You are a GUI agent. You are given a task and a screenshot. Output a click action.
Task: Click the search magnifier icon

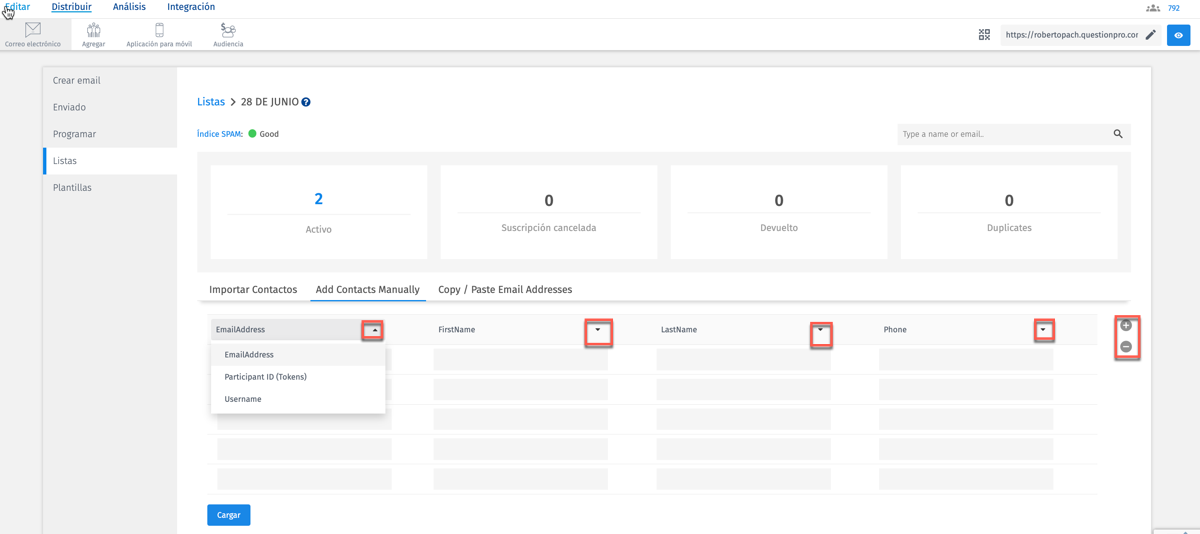[1118, 134]
